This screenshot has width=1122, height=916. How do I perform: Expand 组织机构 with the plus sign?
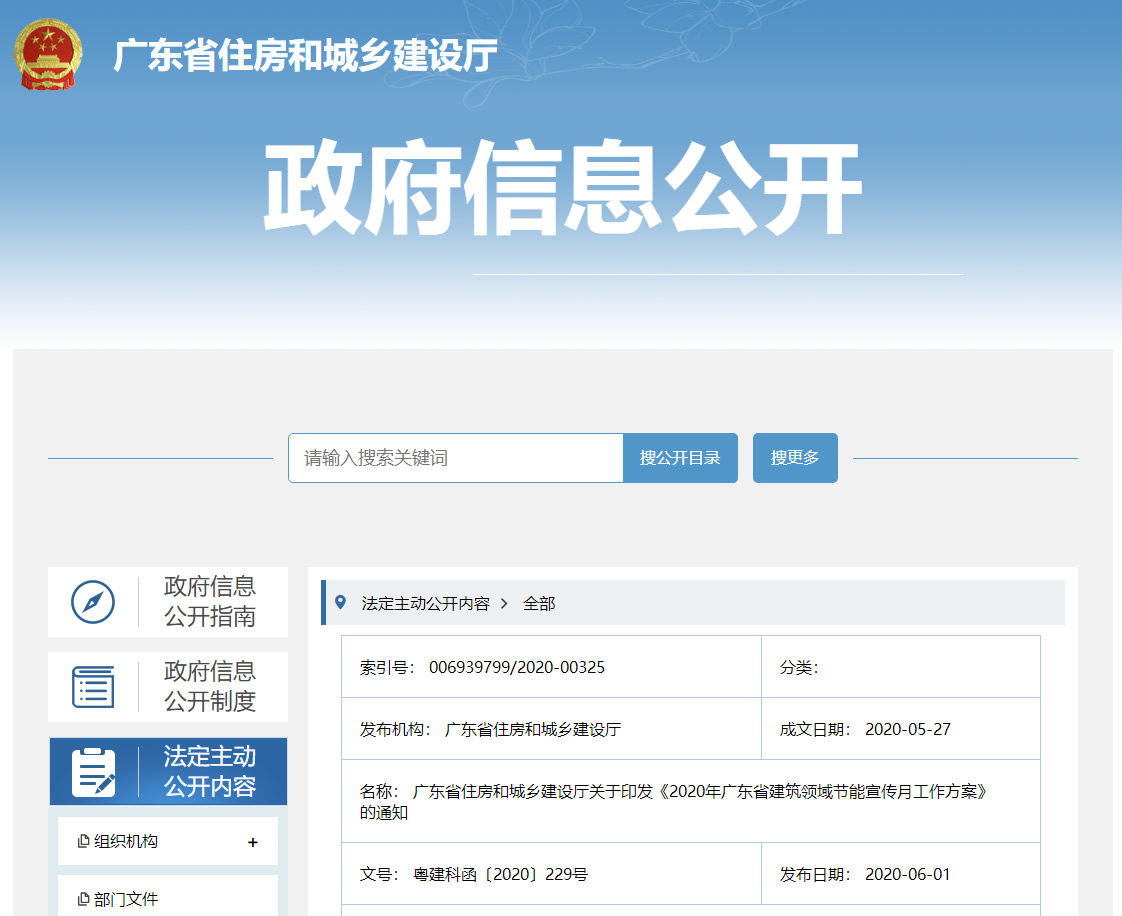tap(253, 842)
